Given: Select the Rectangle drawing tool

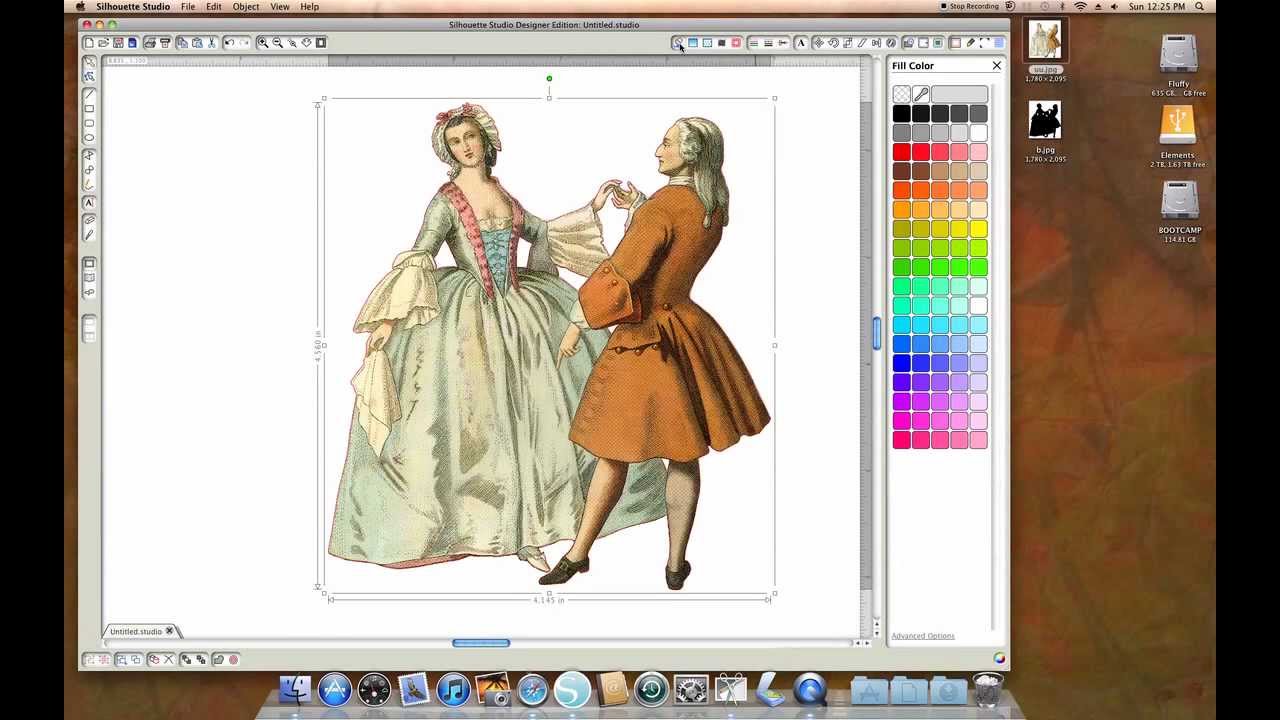Looking at the screenshot, I should click(x=89, y=108).
